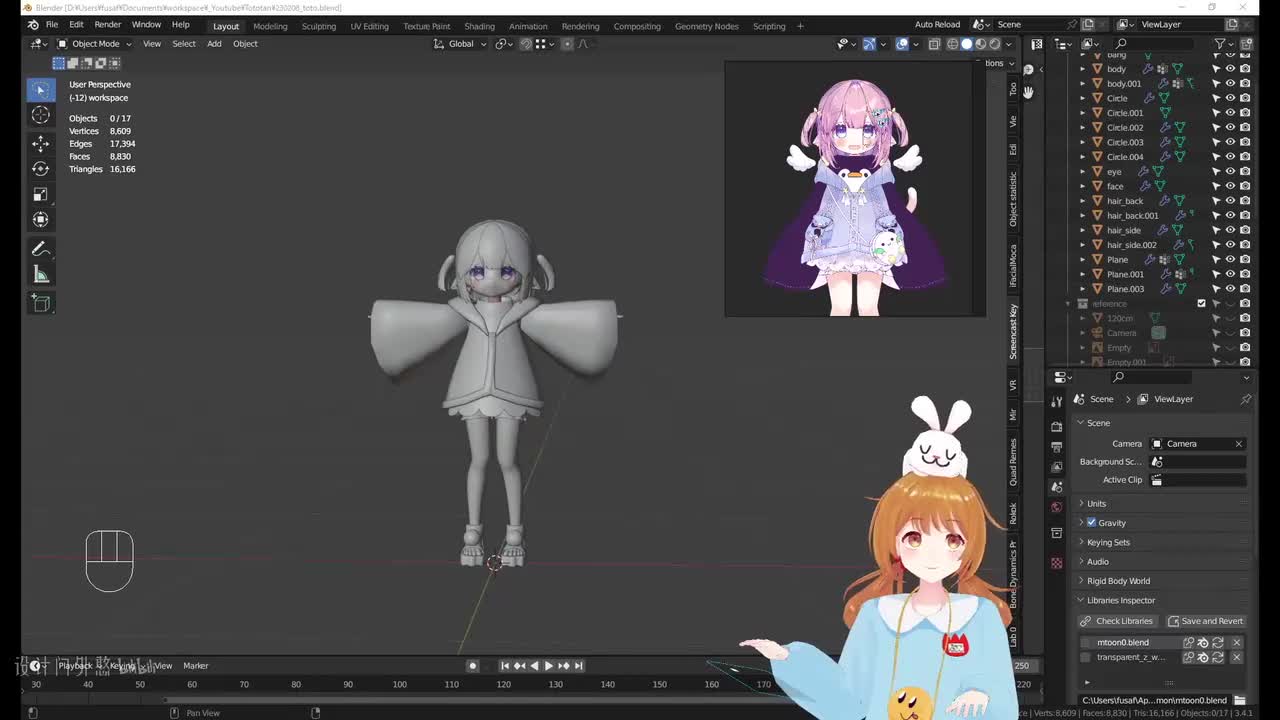Open the Render properties tab
Image resolution: width=1280 pixels, height=720 pixels.
[1057, 427]
